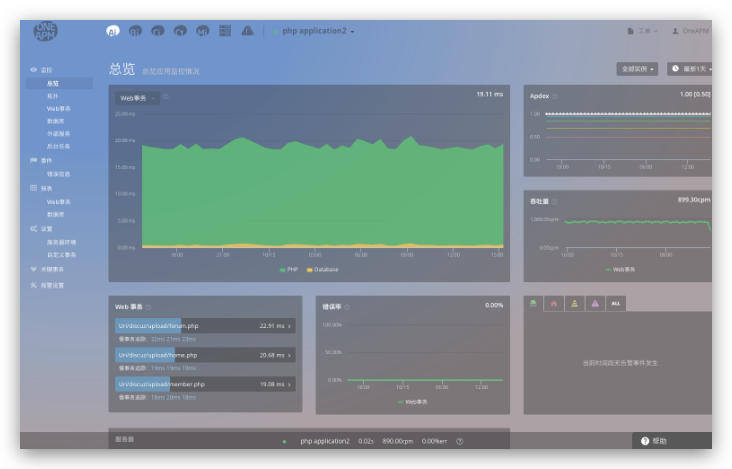The image size is (732, 469).
Task: Toggle Database series in chart legend
Action: (322, 270)
